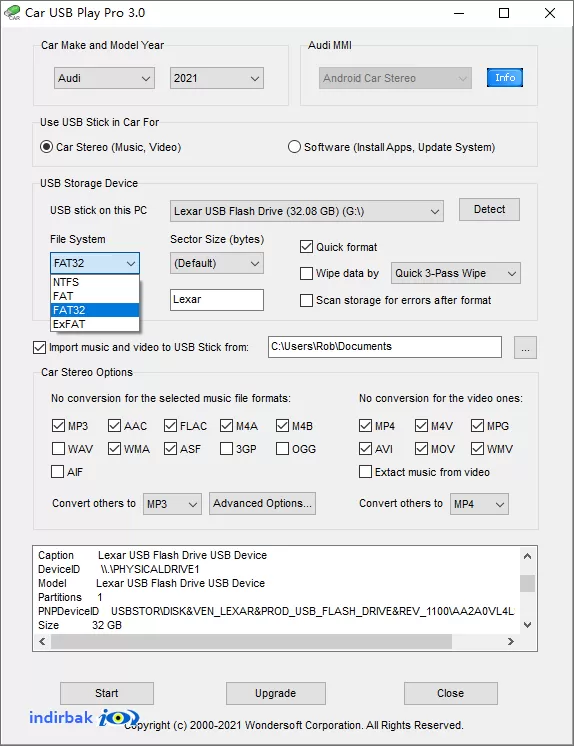Enable Extact music from video checkbox
Image resolution: width=574 pixels, height=746 pixels.
tap(365, 471)
